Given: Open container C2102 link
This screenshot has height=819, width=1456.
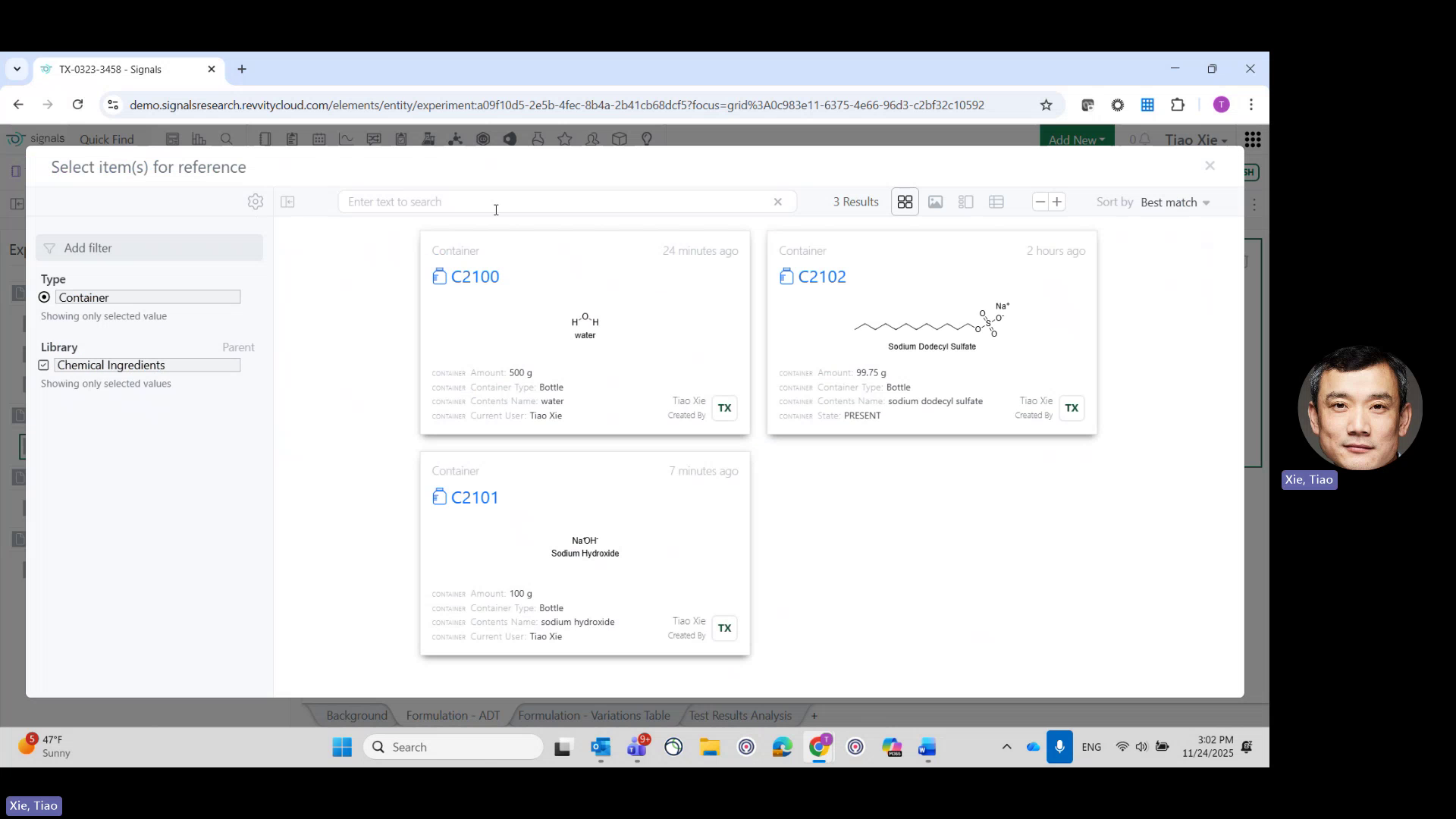Looking at the screenshot, I should 823,276.
